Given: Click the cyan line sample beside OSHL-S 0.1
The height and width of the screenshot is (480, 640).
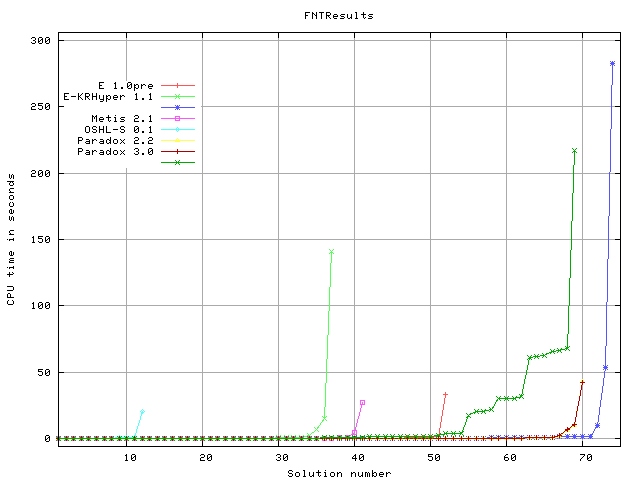Looking at the screenshot, I should [x=178, y=130].
